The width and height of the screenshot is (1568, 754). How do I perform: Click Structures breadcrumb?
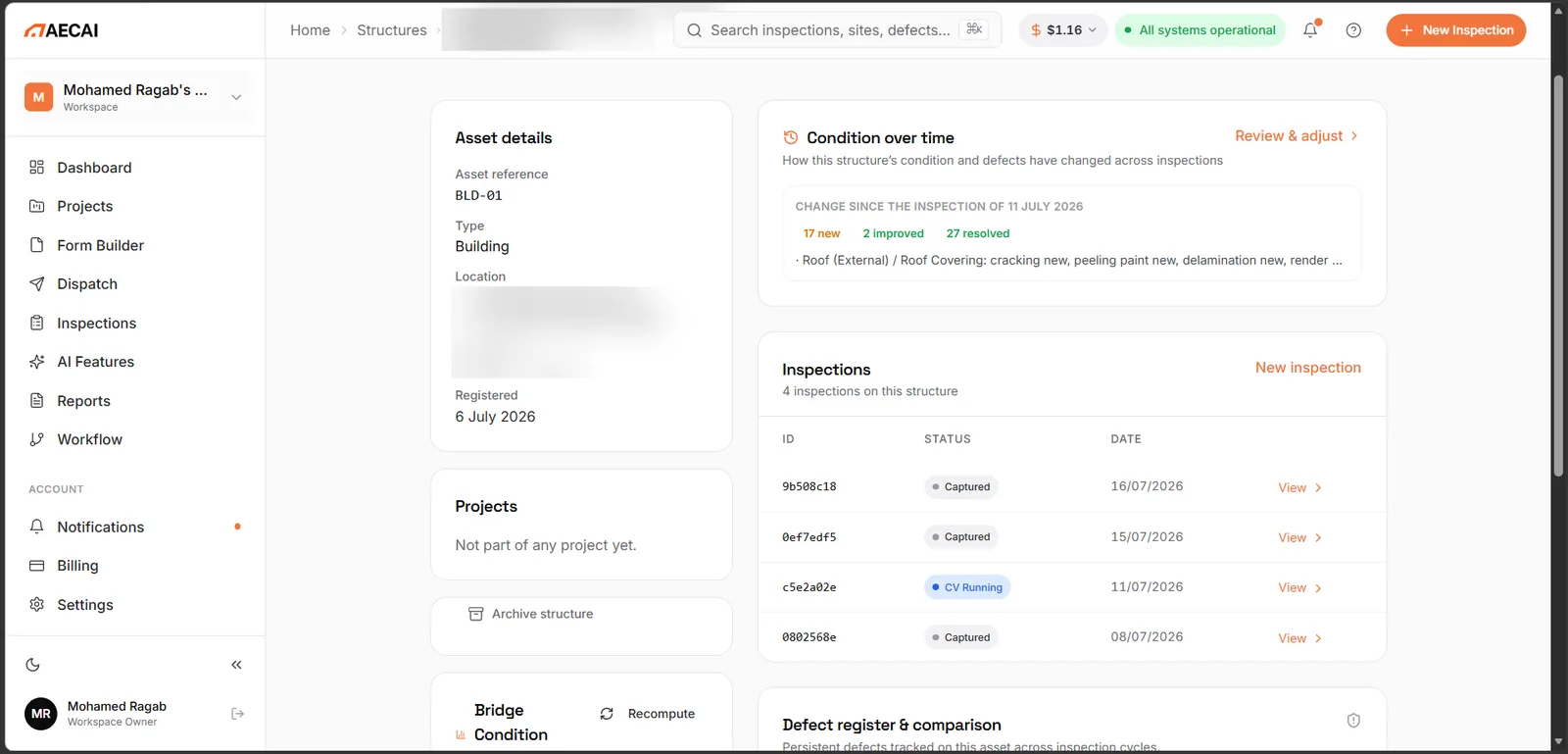click(x=392, y=30)
